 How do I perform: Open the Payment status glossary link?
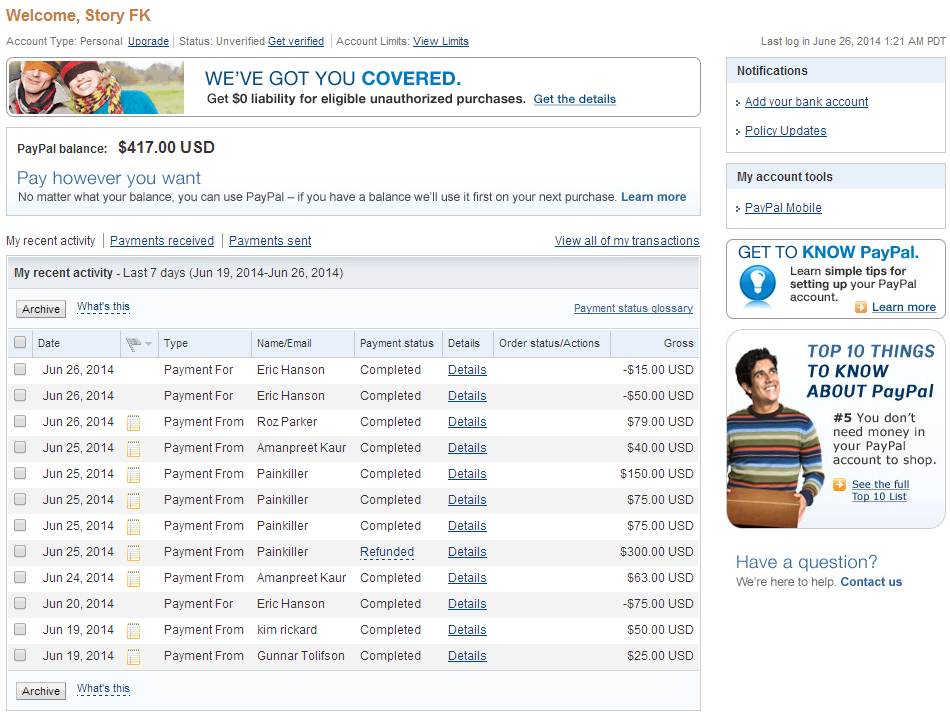tap(633, 308)
